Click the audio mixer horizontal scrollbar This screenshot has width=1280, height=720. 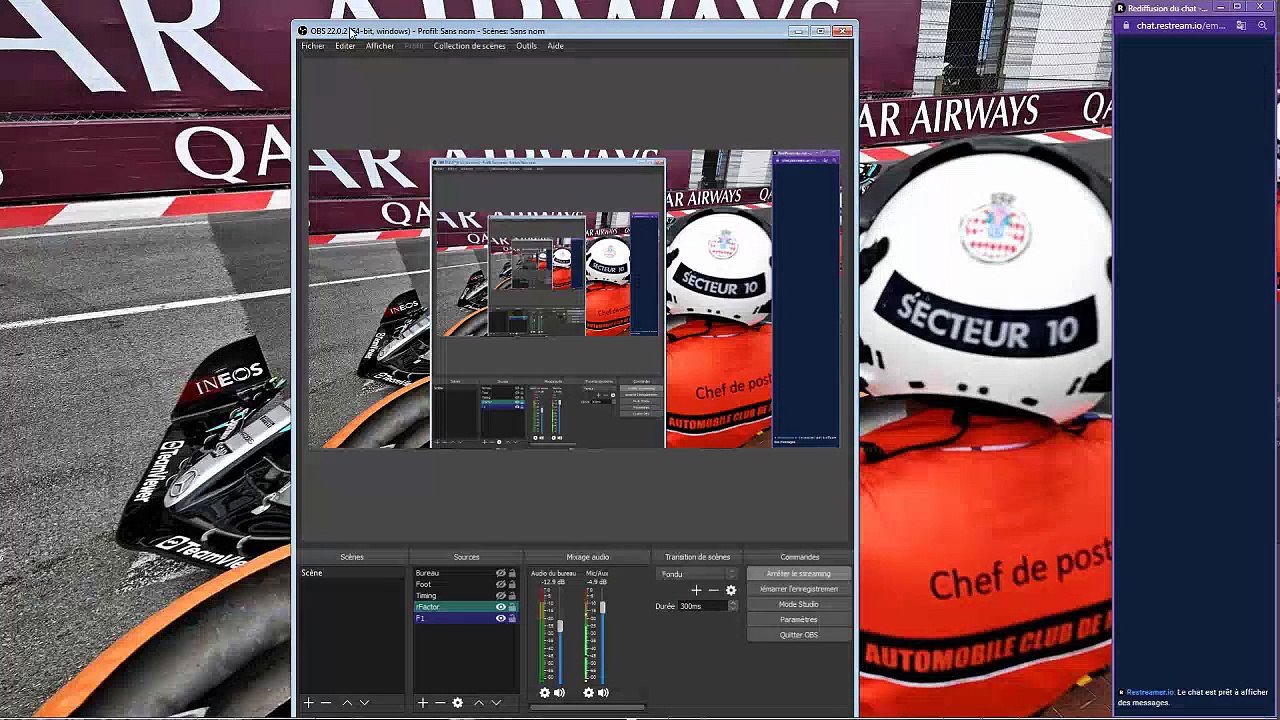(588, 707)
